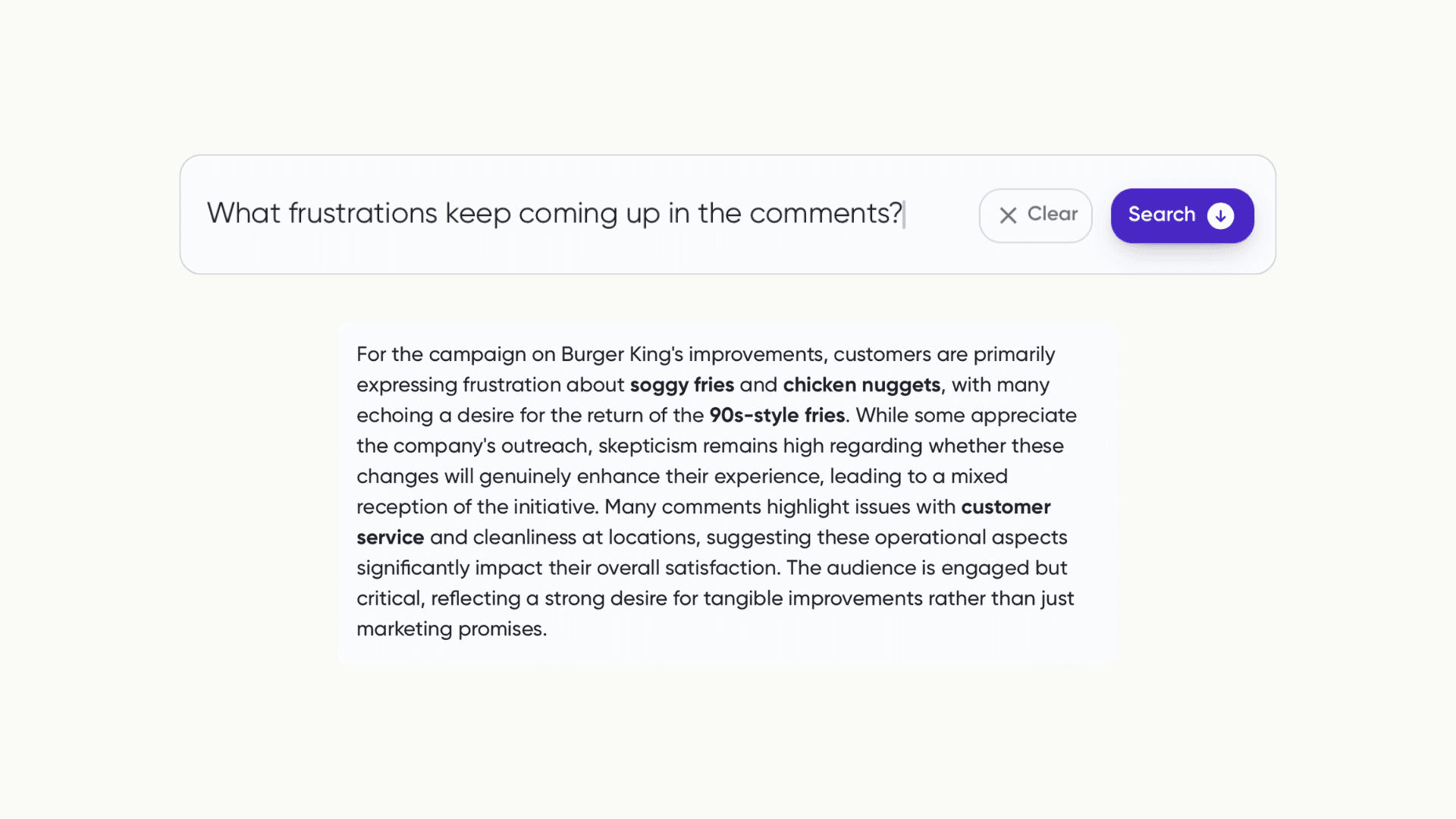Click the purple Search button
1456x819 pixels.
point(1182,215)
